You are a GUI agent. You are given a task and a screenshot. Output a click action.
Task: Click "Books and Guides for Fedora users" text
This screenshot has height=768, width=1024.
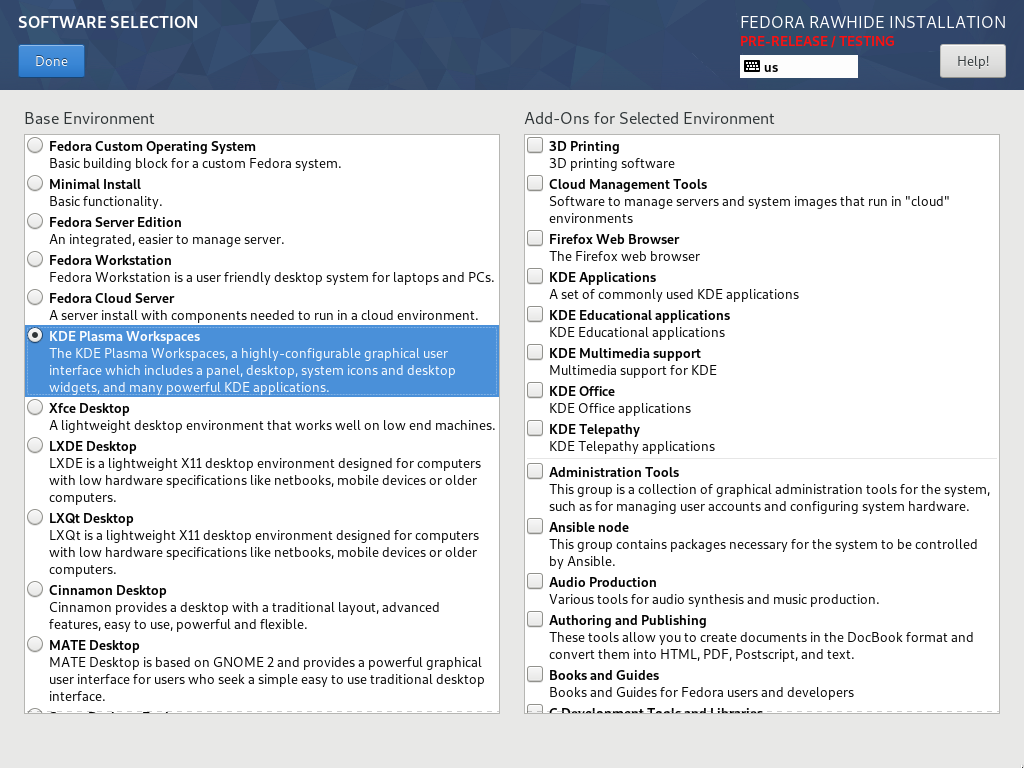click(701, 692)
